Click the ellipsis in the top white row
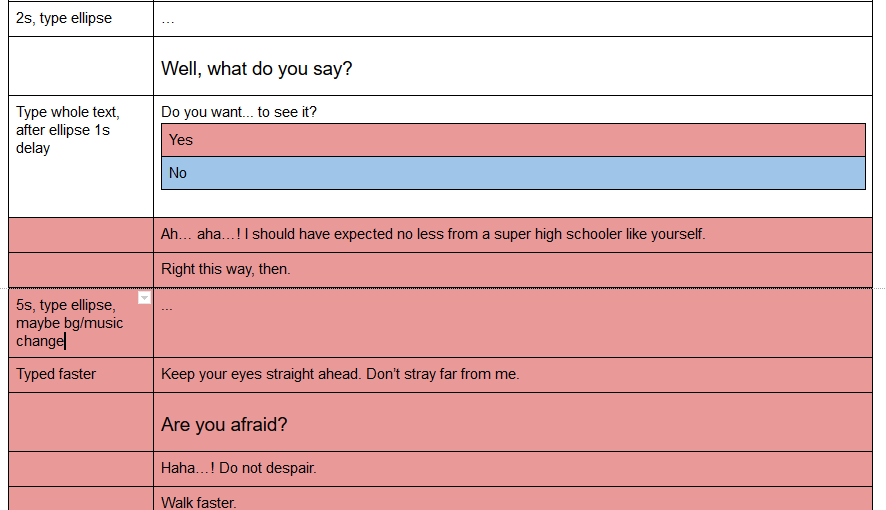Image resolution: width=886 pixels, height=510 pixels. (x=167, y=18)
